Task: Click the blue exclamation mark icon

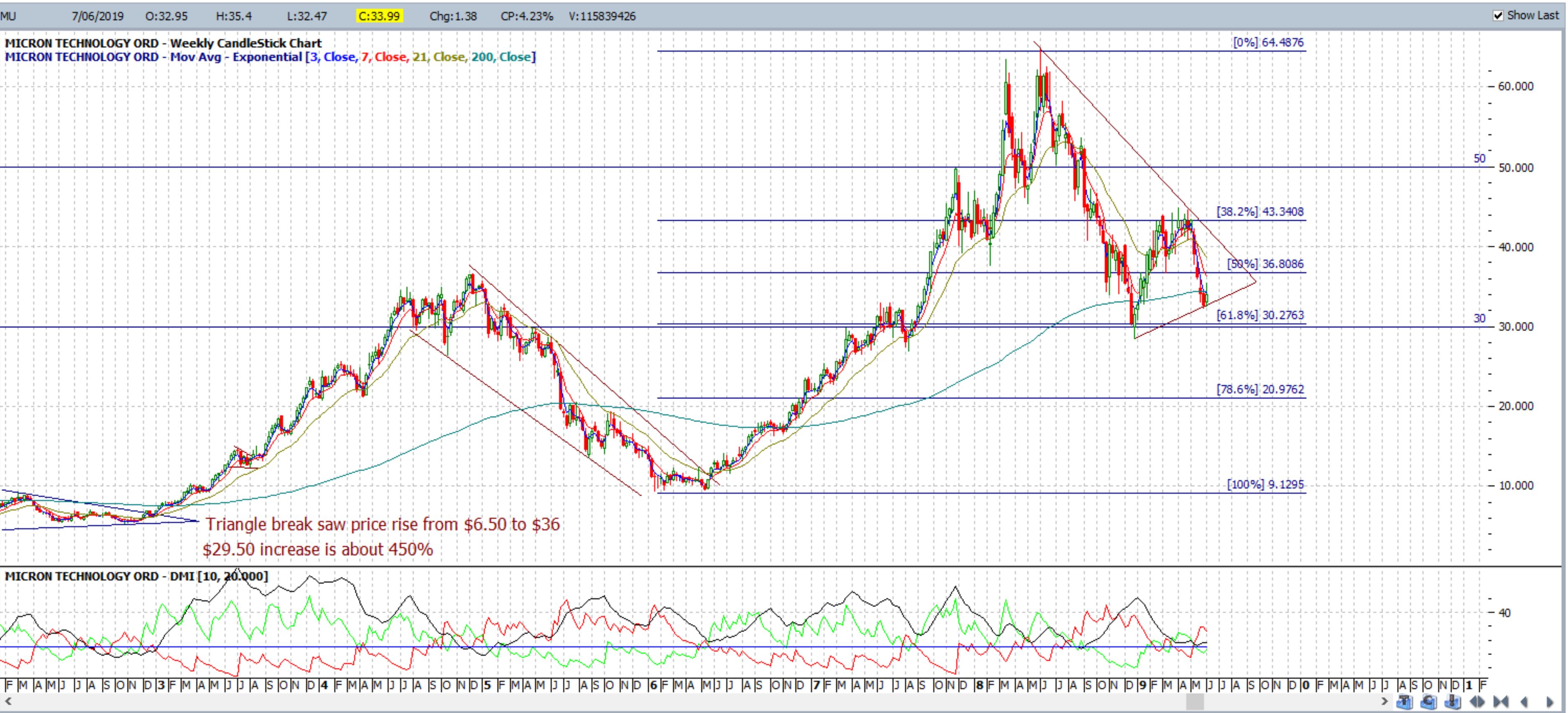Action: 1452,701
